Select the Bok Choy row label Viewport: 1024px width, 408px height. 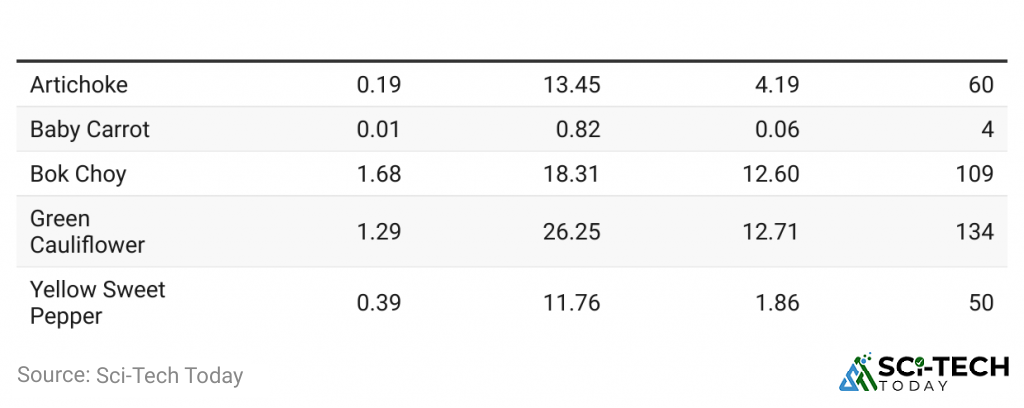(x=78, y=174)
